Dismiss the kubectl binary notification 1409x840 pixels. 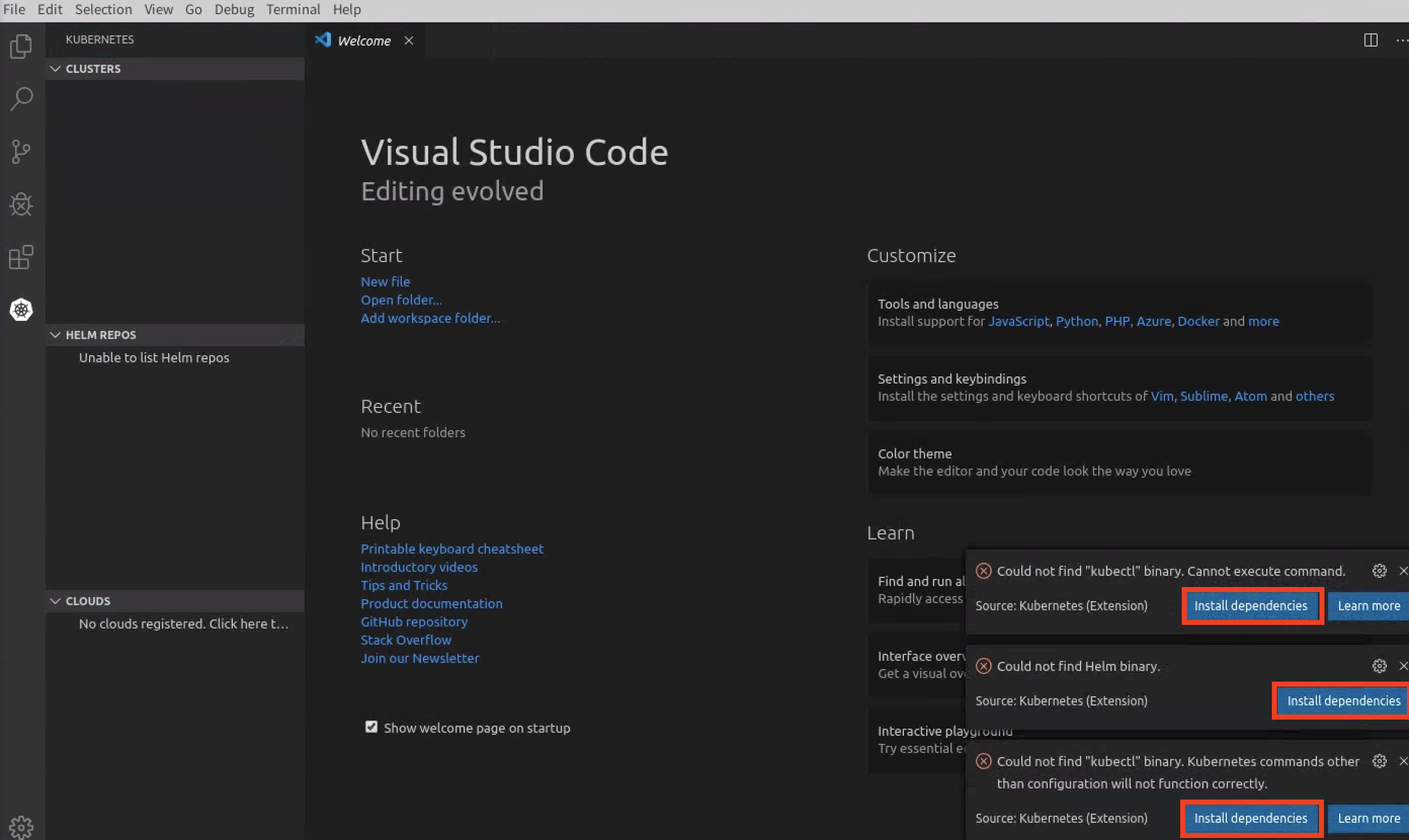point(1404,571)
